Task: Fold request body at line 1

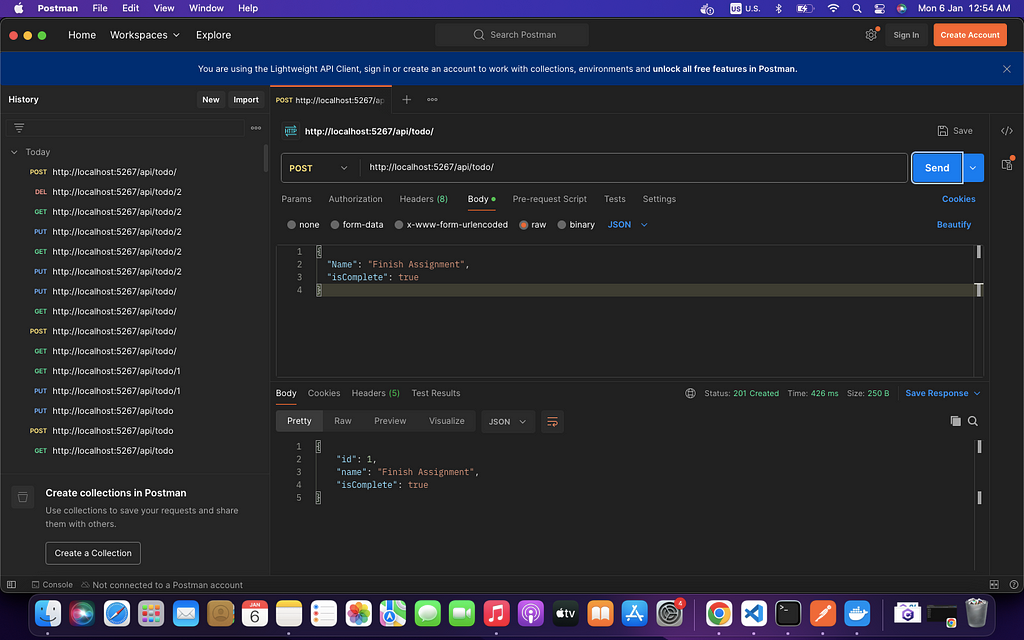Action: [x=319, y=251]
